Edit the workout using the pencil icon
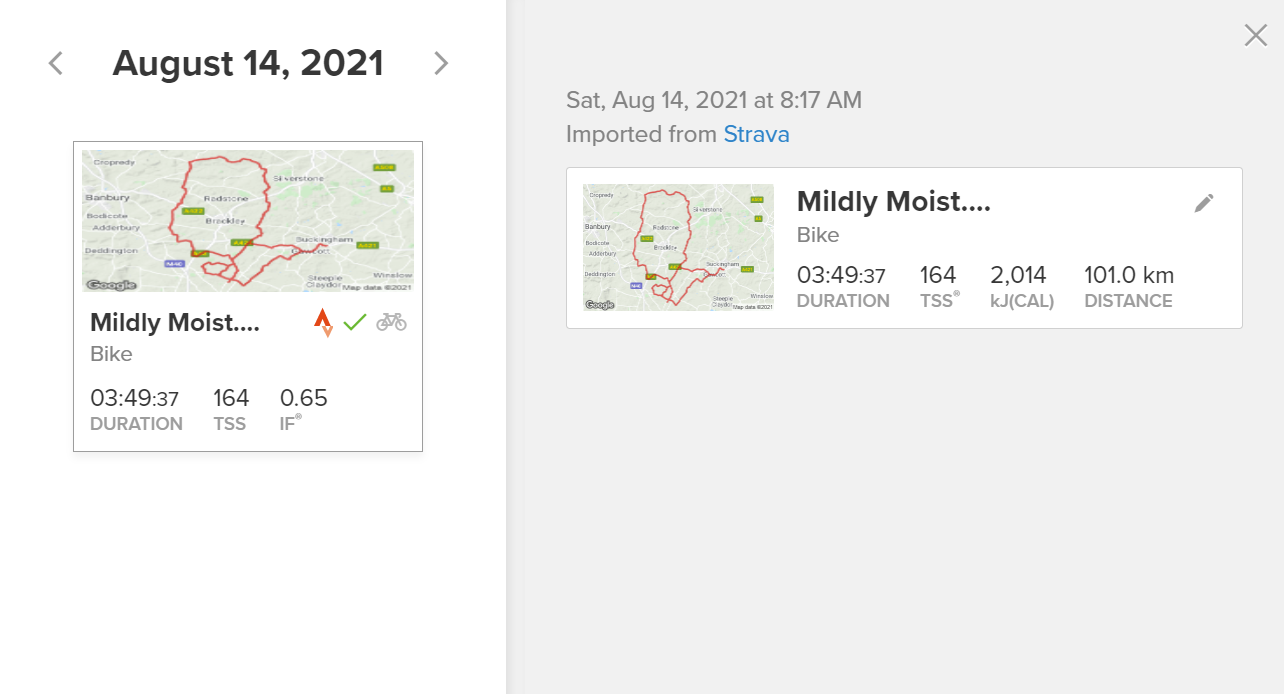The image size is (1284, 694). (x=1204, y=203)
